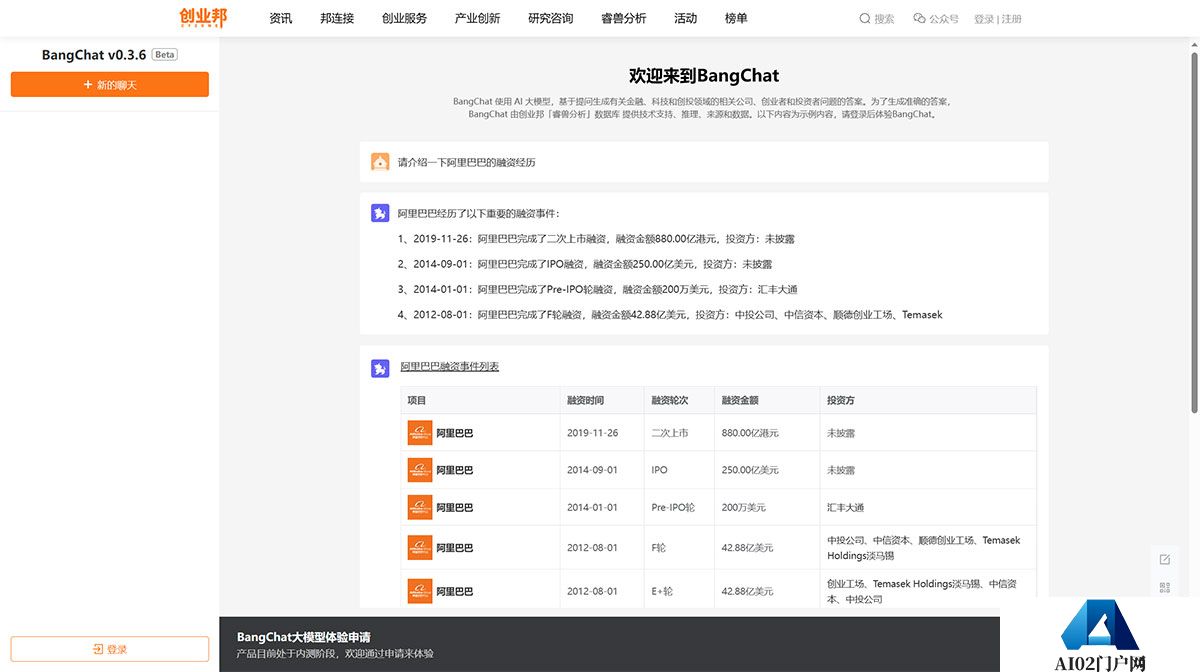Click the 注册 link in header
This screenshot has width=1200, height=672.
click(x=1011, y=19)
